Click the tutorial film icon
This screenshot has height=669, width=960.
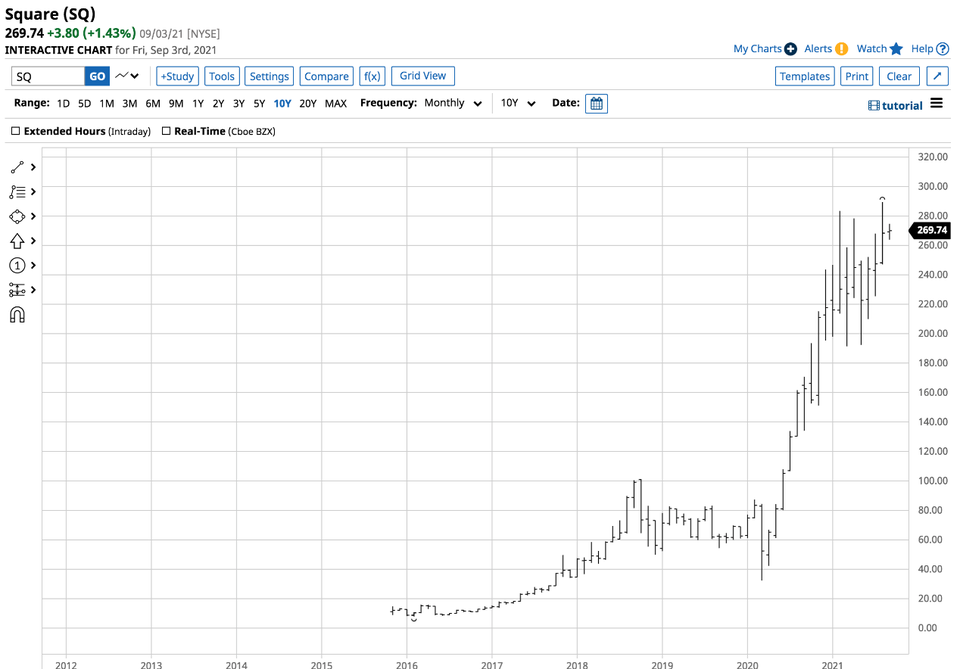coord(874,106)
